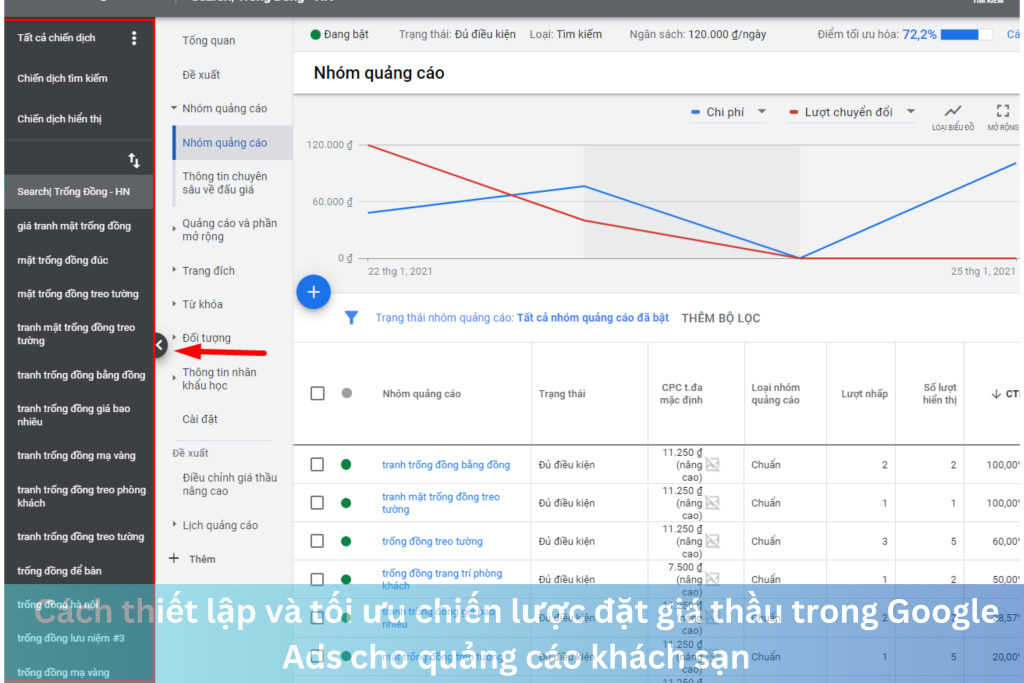This screenshot has width=1024, height=683.
Task: Open ad group link tranh trống đồng bằng đồng
Action: [x=446, y=465]
